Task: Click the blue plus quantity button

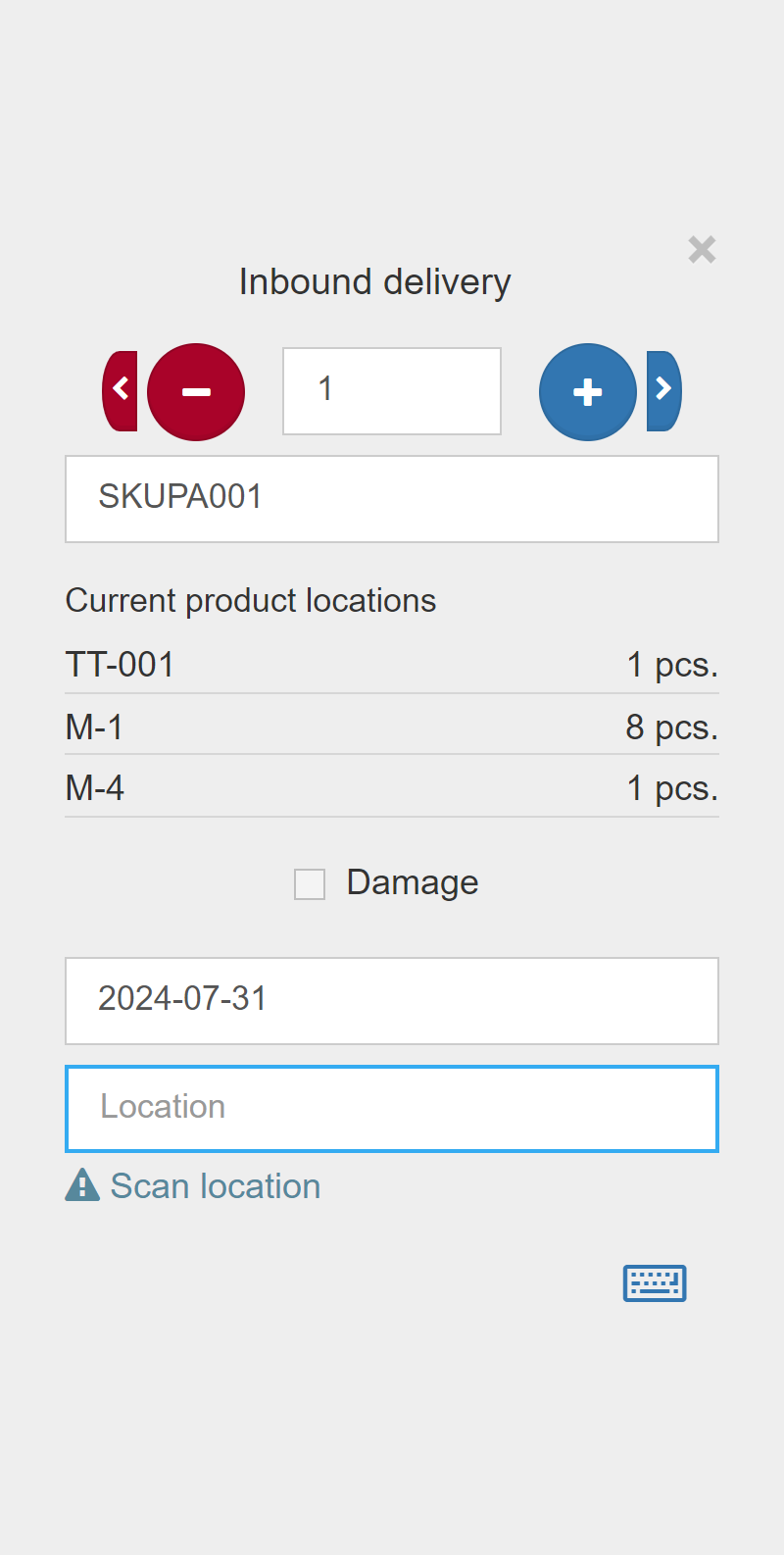Action: (x=588, y=392)
